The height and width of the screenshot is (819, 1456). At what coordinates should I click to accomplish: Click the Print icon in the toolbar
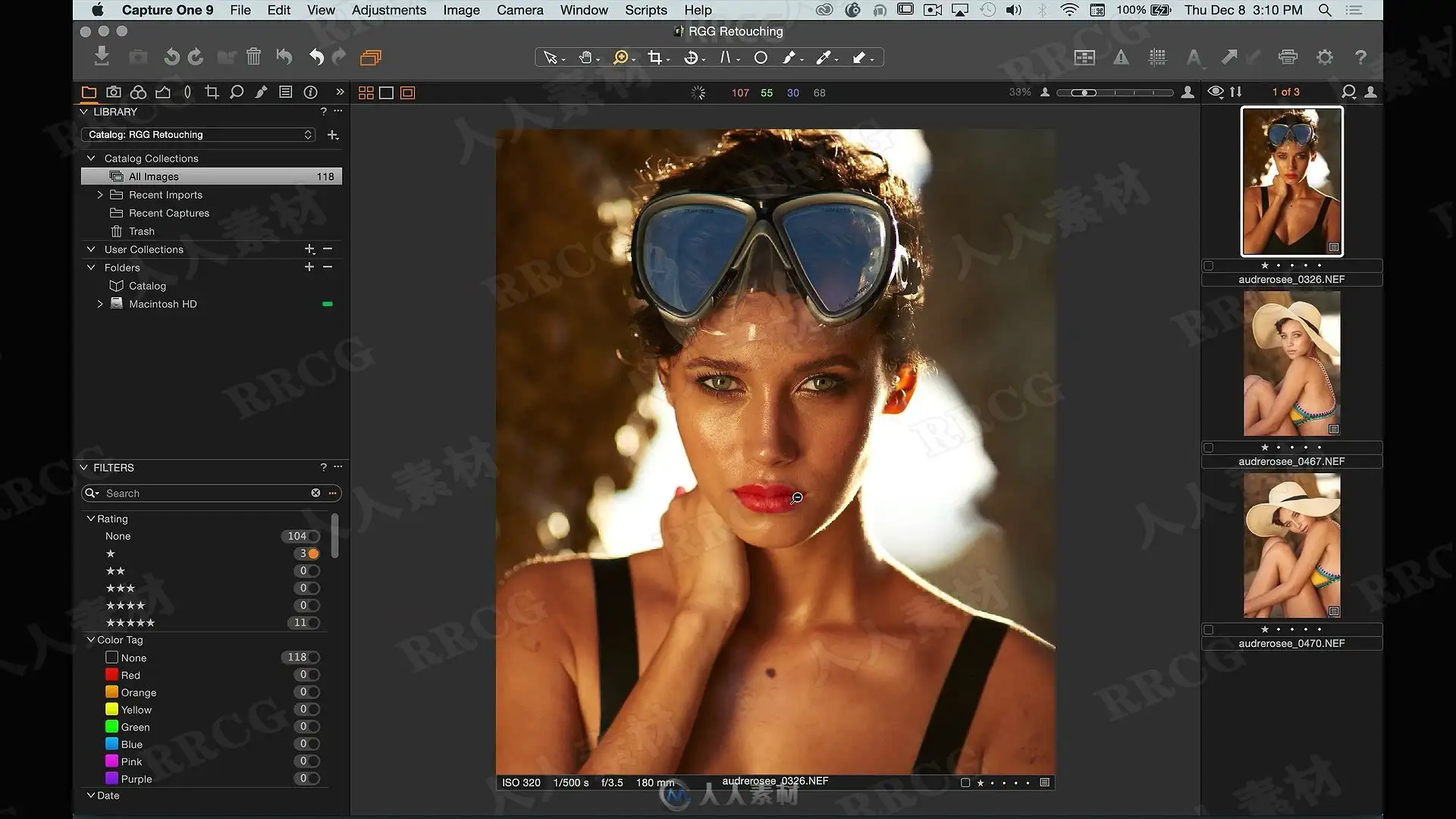1288,58
